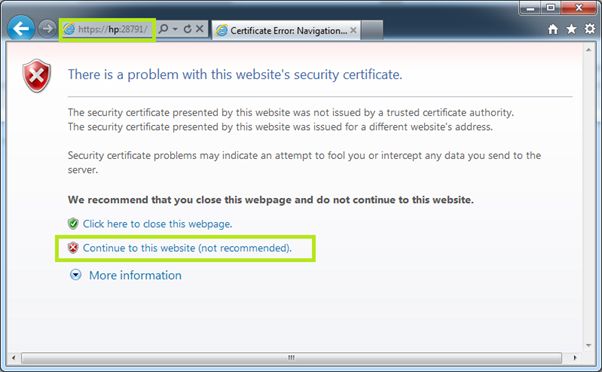Click the text 'We recommend that you close this webpage'

[x=180, y=200]
